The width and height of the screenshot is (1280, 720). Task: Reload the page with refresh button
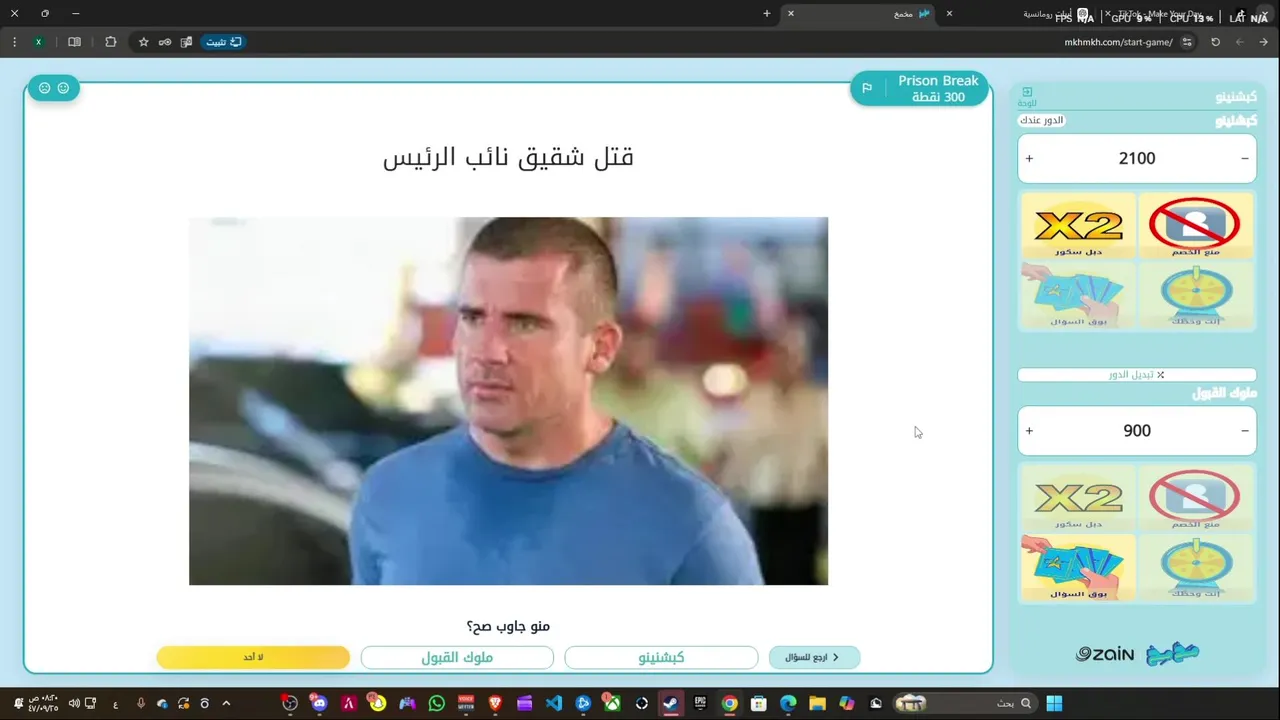pyautogui.click(x=1216, y=42)
